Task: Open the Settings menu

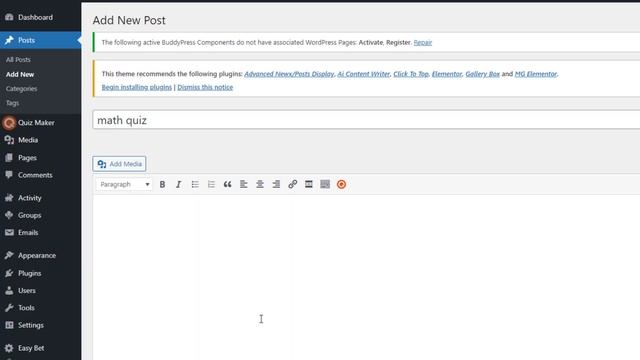Action: (31, 325)
